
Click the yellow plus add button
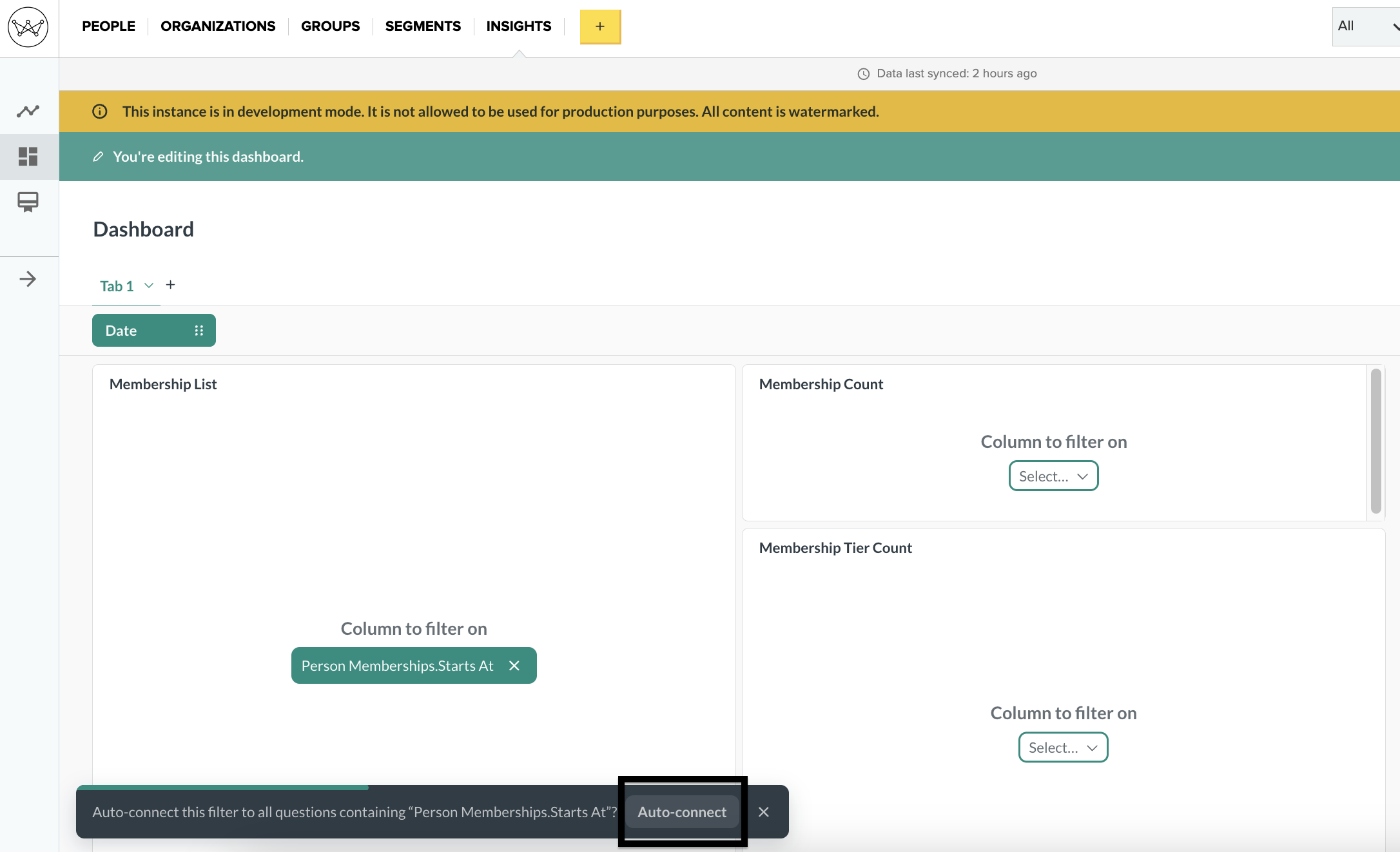point(600,26)
